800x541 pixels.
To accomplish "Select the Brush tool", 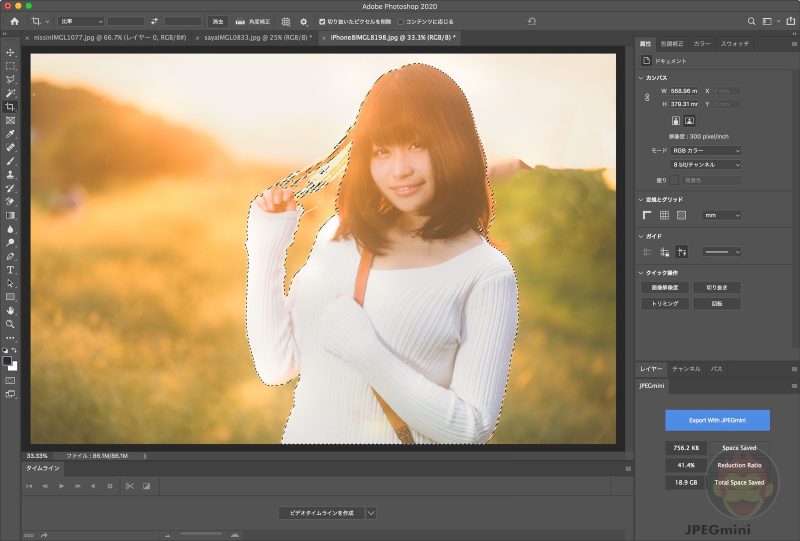I will click(x=10, y=161).
